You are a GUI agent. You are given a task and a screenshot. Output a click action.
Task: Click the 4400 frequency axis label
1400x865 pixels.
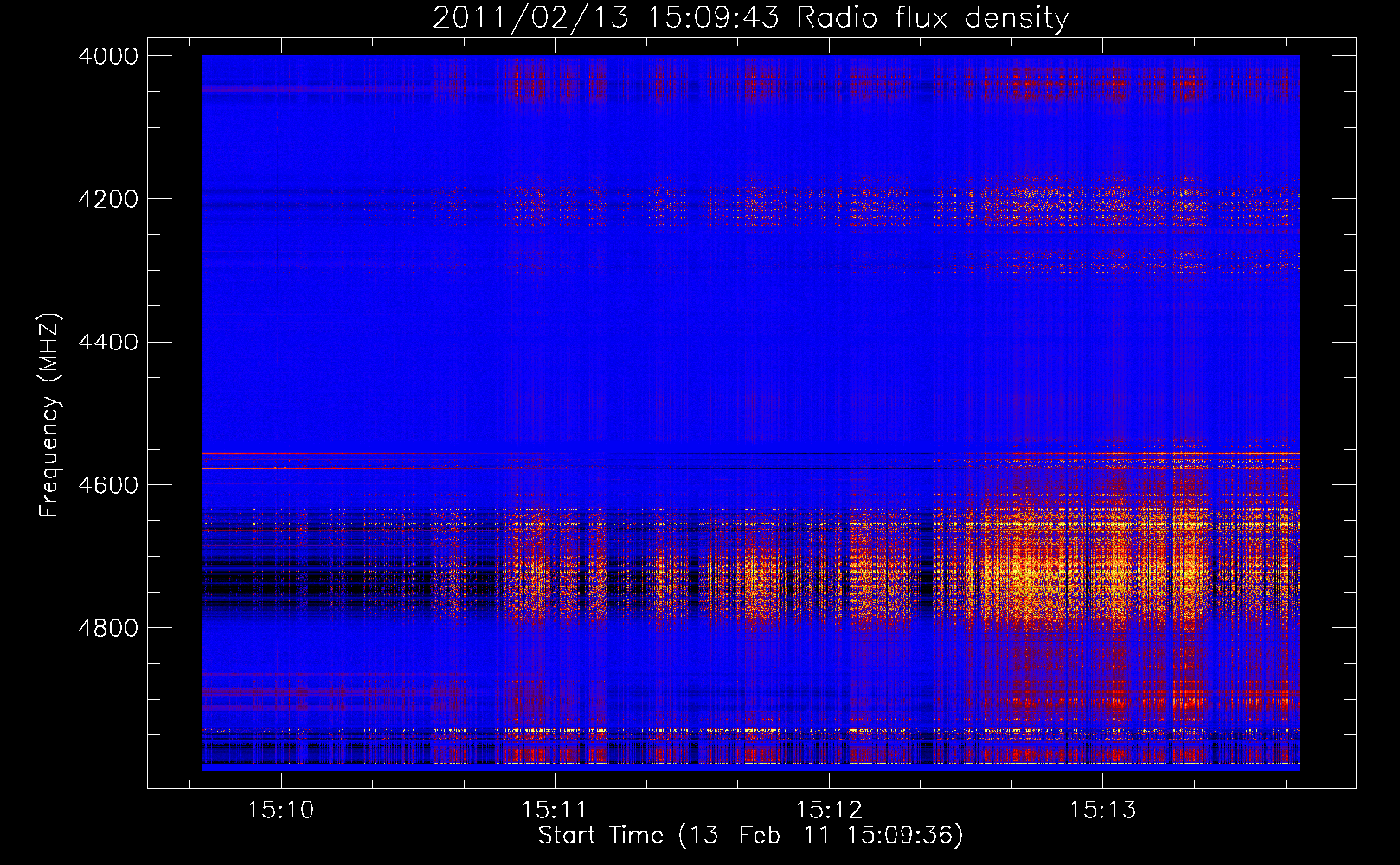[x=108, y=343]
